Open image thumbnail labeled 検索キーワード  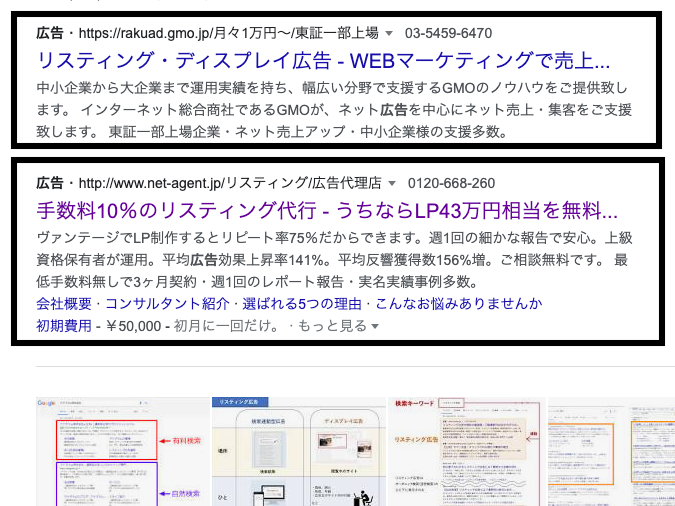(x=467, y=452)
